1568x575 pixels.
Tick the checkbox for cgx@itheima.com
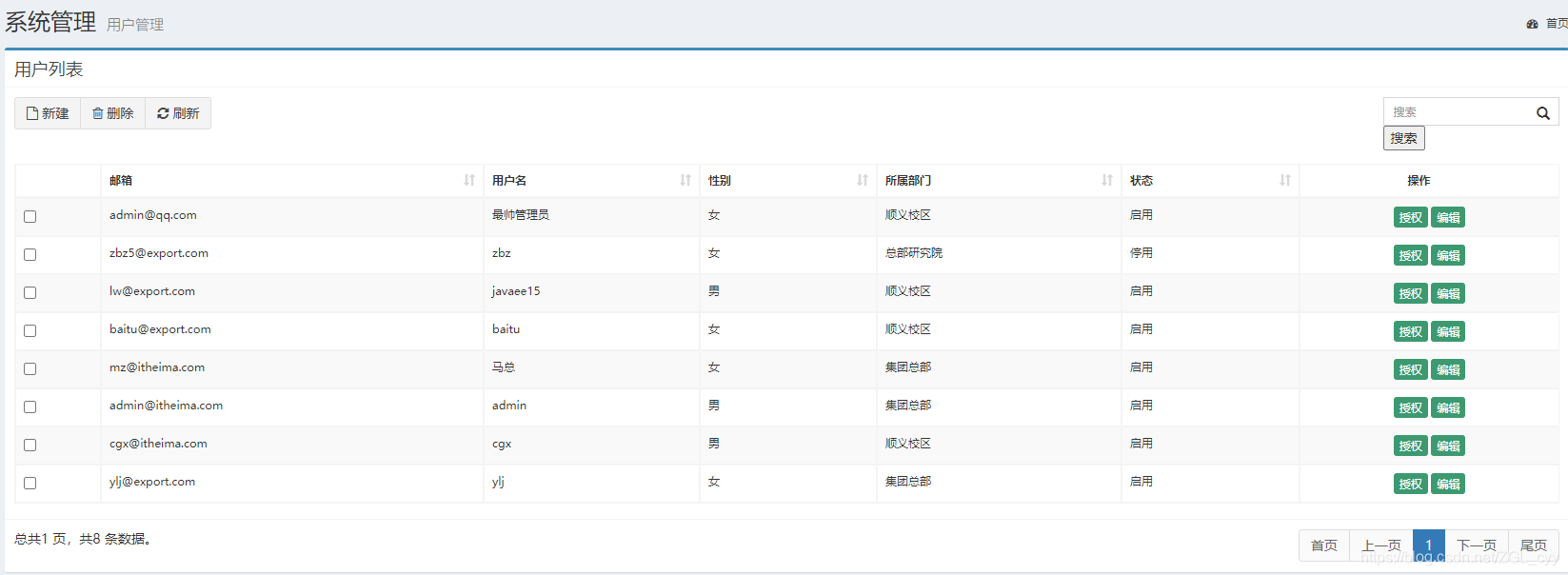point(30,446)
